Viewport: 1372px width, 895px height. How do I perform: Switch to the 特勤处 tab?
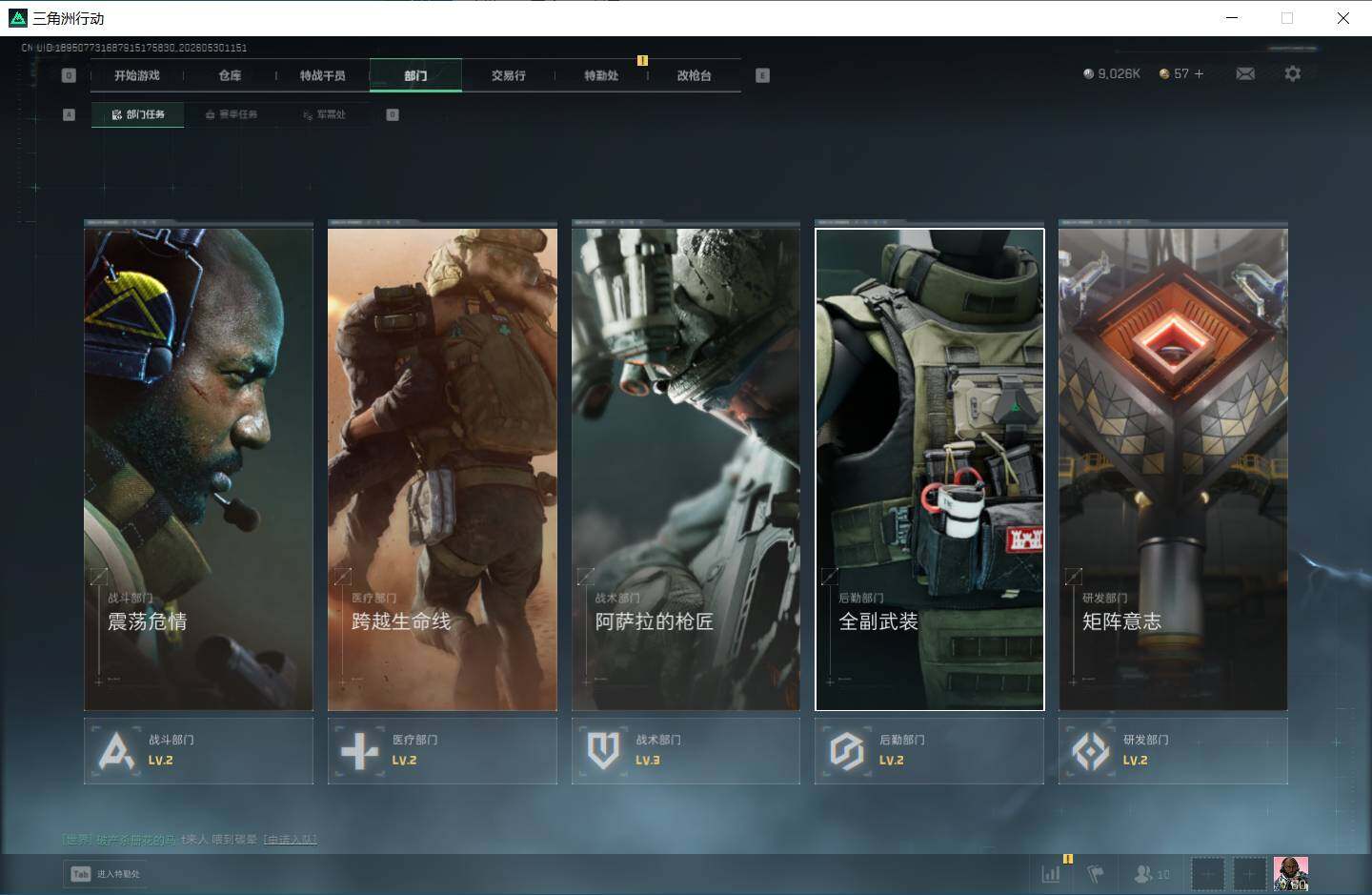601,75
